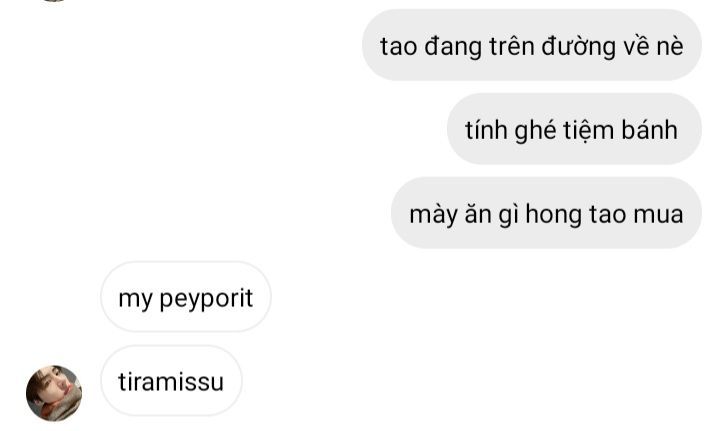Click the word 'trên' in the first message

click(x=512, y=46)
